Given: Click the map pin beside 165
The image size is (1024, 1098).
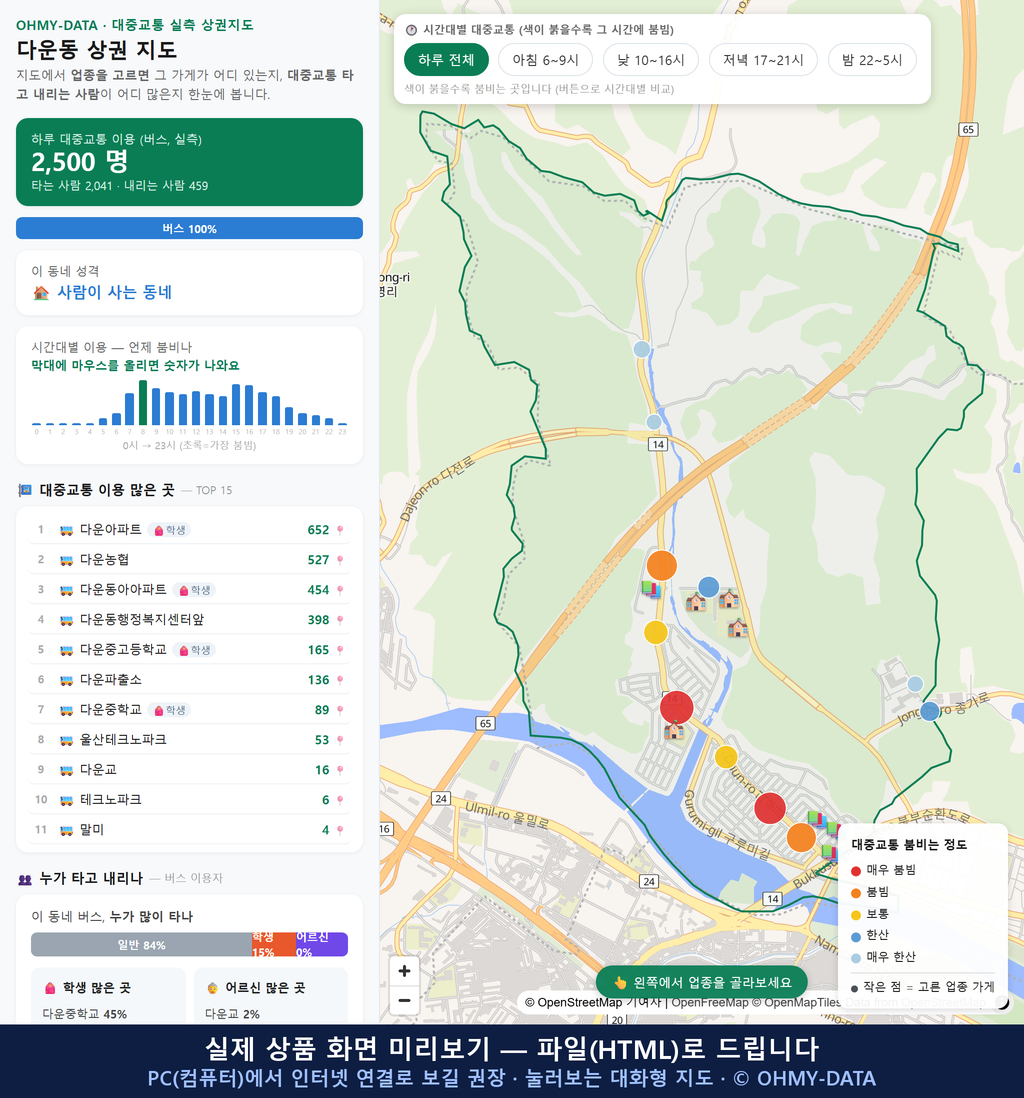Looking at the screenshot, I should pyautogui.click(x=340, y=651).
